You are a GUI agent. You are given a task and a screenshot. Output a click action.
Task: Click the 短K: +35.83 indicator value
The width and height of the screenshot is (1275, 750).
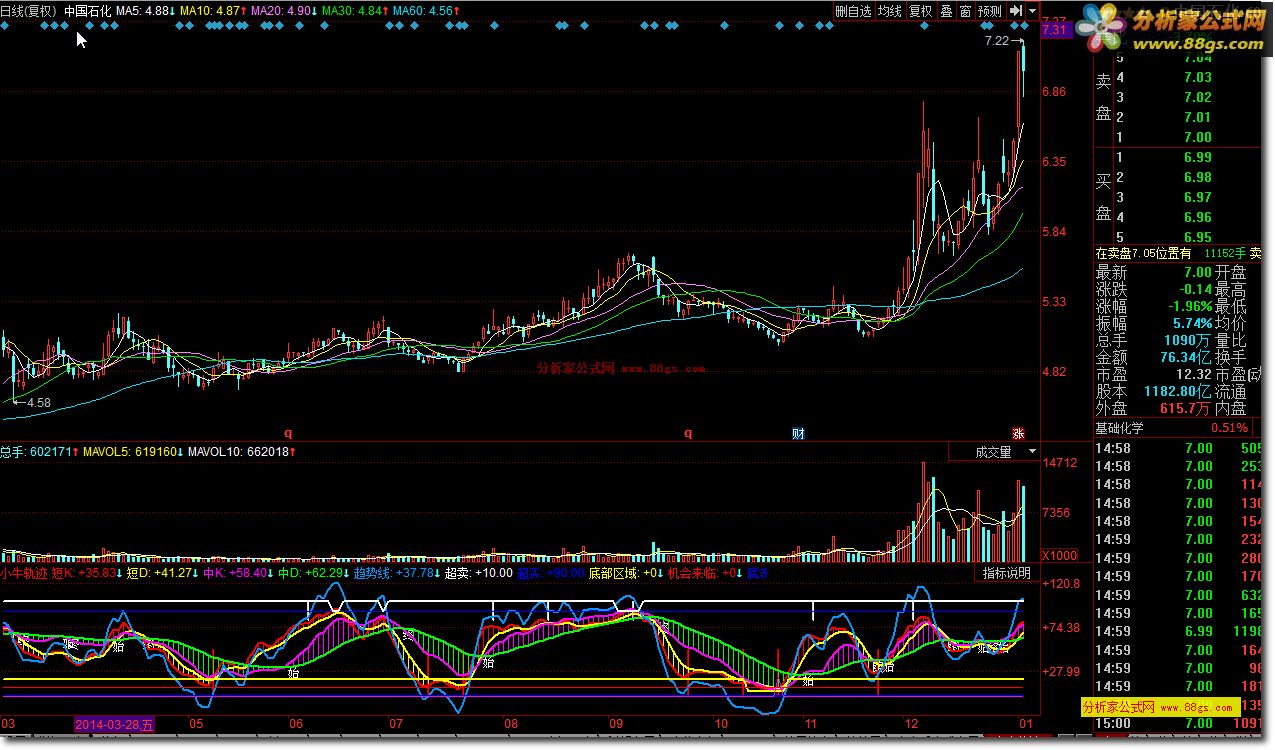[88, 573]
